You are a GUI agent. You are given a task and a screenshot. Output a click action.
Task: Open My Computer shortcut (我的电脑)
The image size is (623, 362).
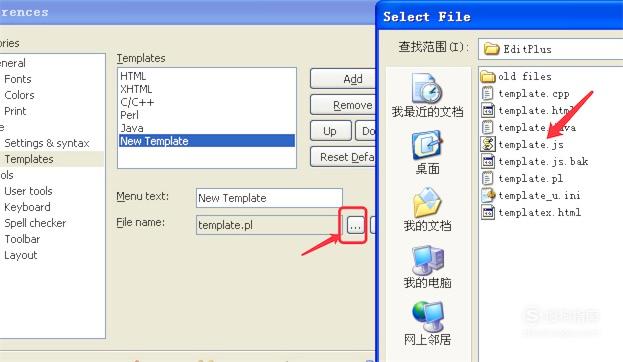427,267
